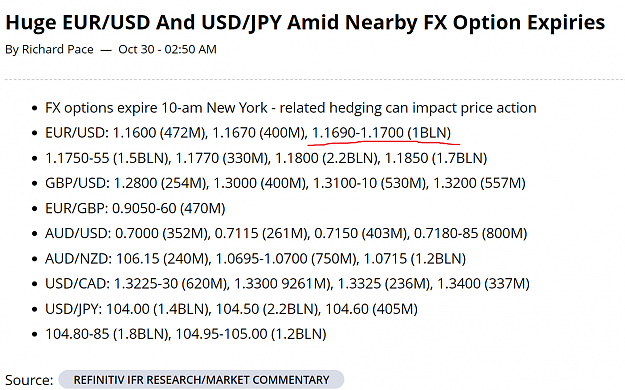
Task: Click the AUD/USD 0.7180-85 (800M) entry
Action: (470, 233)
